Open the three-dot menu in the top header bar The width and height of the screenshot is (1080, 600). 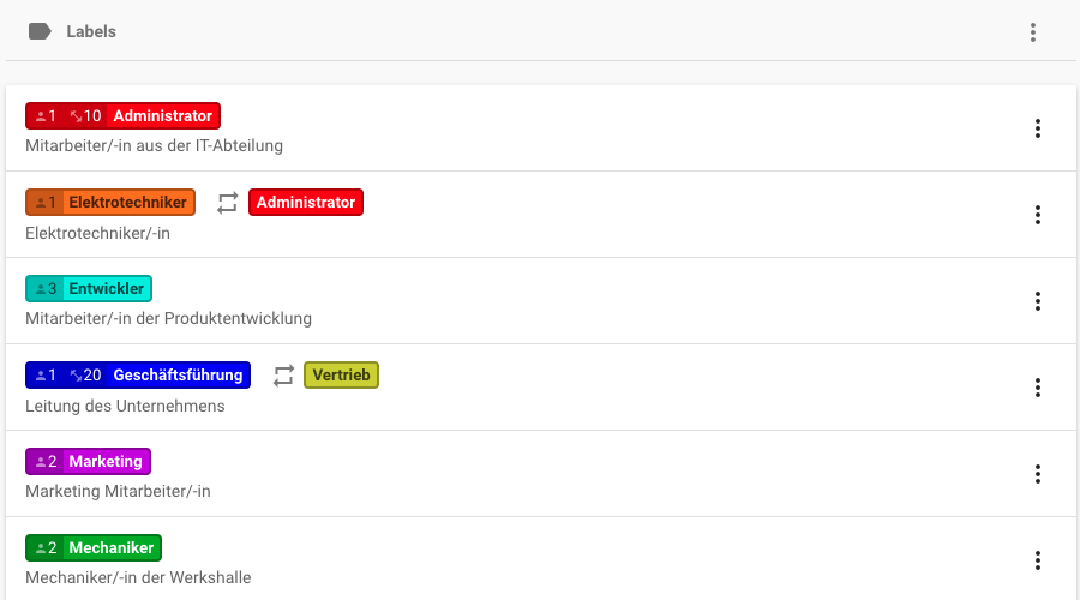tap(1033, 31)
